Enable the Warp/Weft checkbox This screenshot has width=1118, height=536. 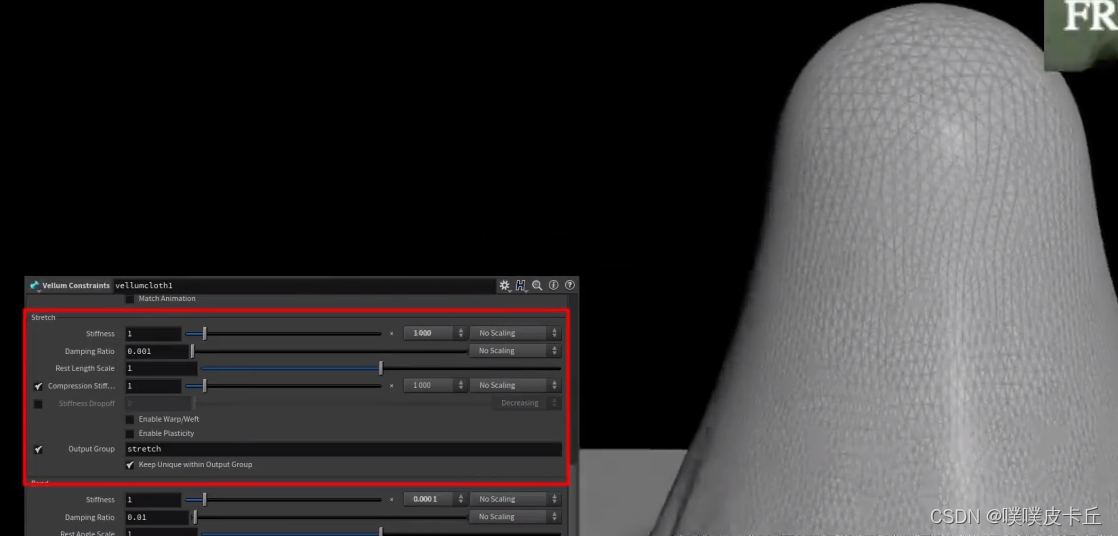pos(130,419)
